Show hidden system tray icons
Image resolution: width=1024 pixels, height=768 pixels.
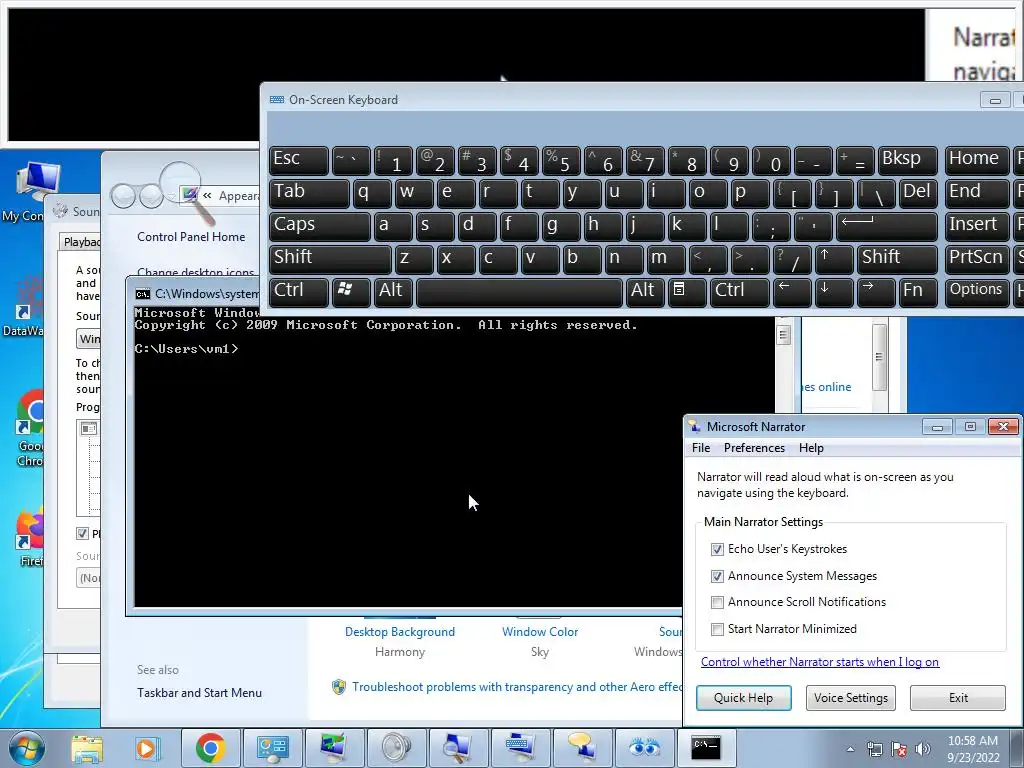pos(850,749)
